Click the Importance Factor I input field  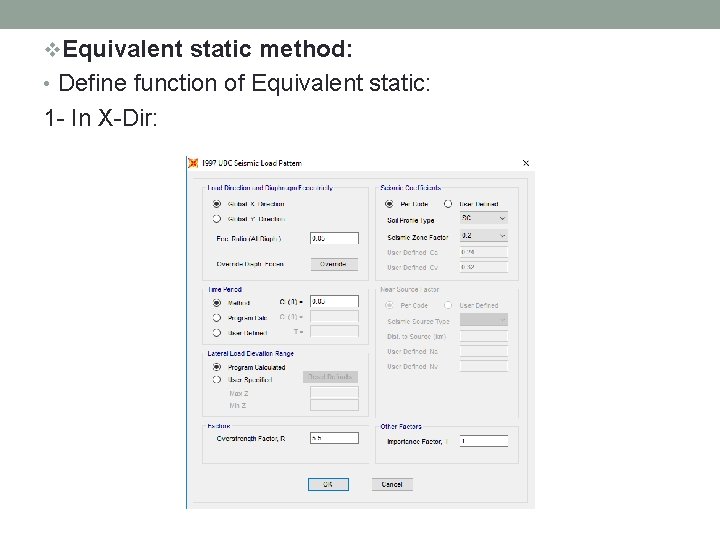(x=484, y=441)
